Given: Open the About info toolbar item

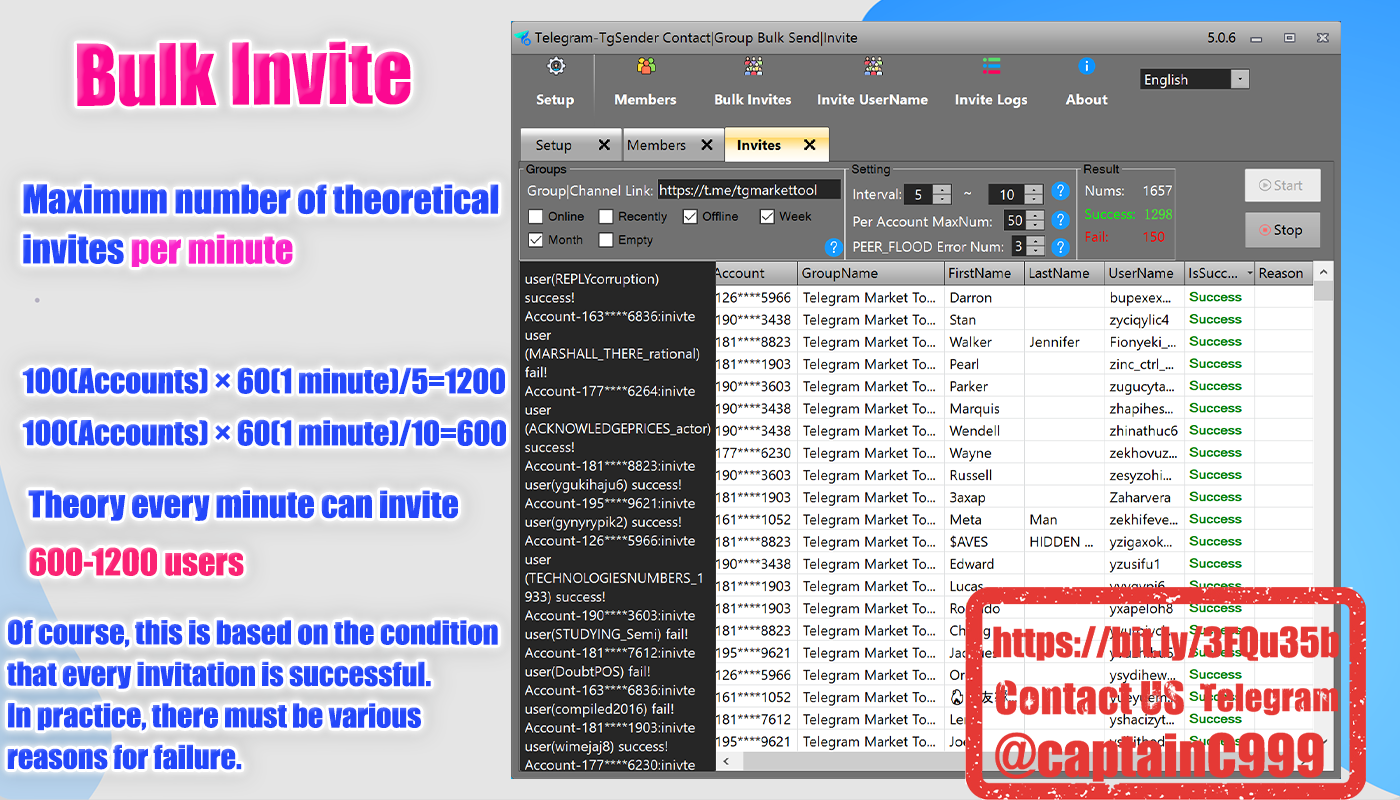Looking at the screenshot, I should coord(1086,82).
